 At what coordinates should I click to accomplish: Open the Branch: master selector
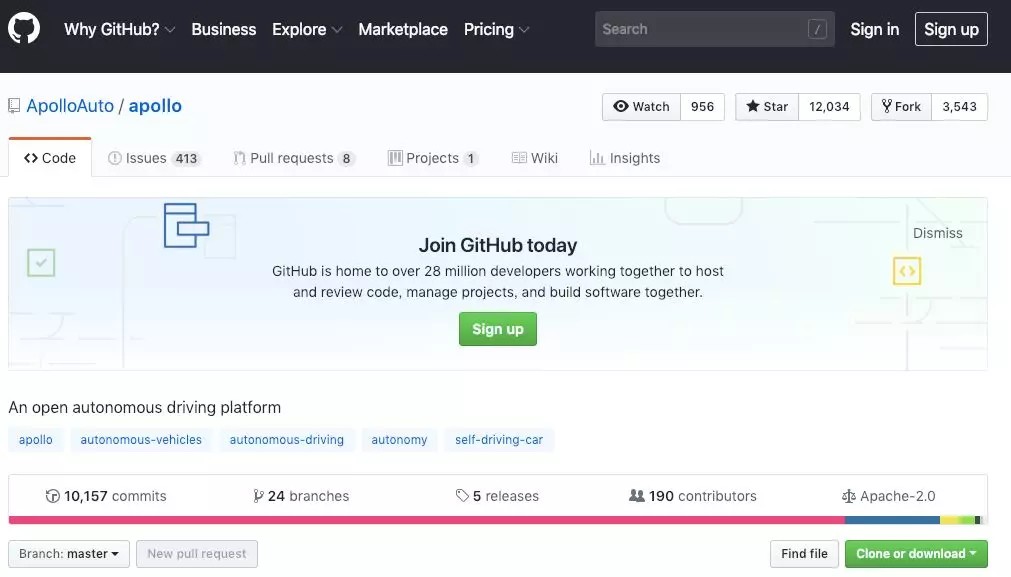point(69,554)
